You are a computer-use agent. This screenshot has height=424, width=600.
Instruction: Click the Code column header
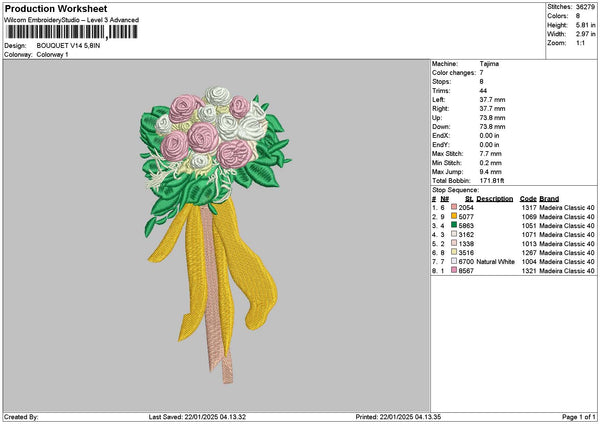[x=528, y=198]
